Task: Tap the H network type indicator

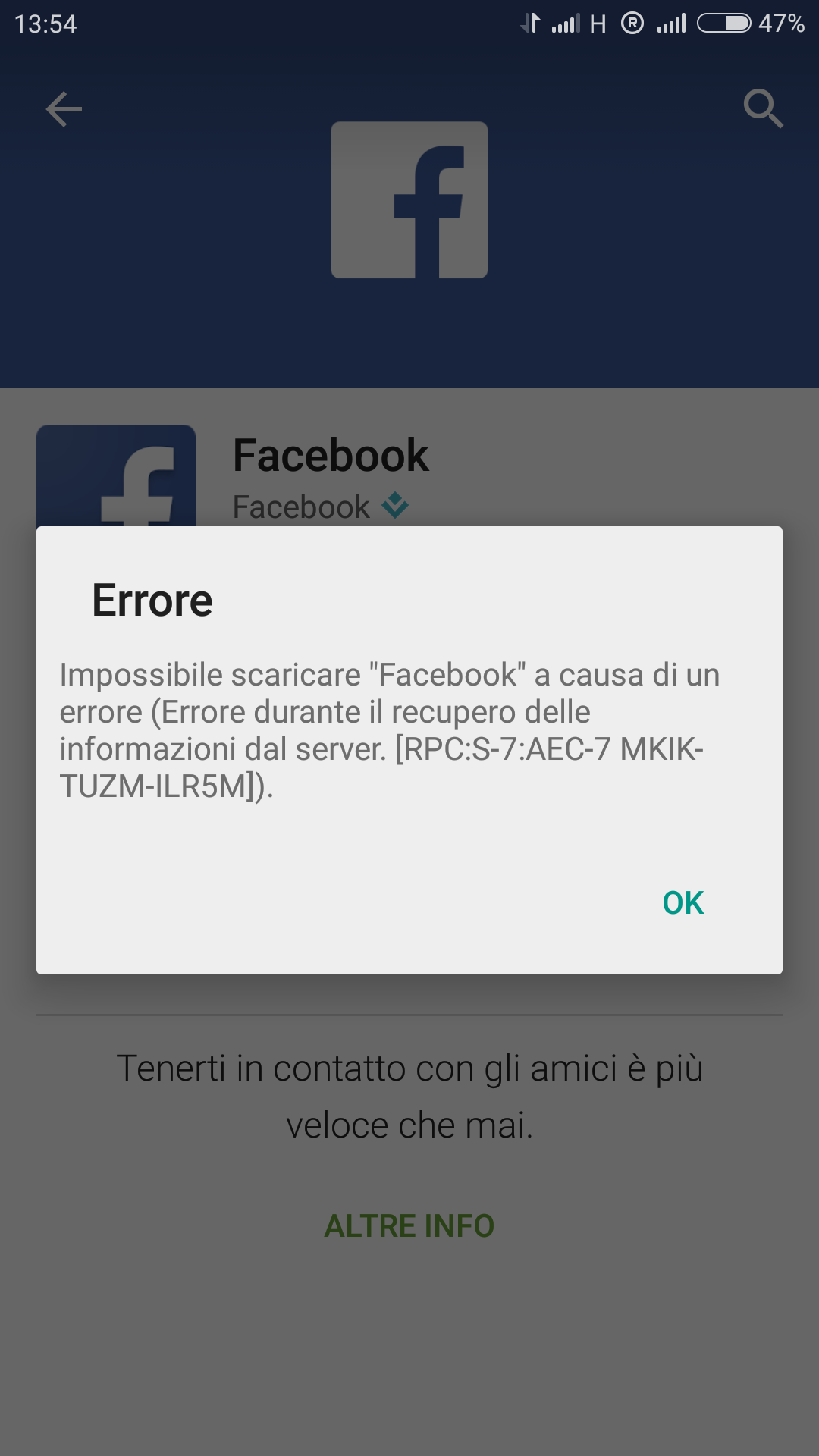Action: pos(598,24)
